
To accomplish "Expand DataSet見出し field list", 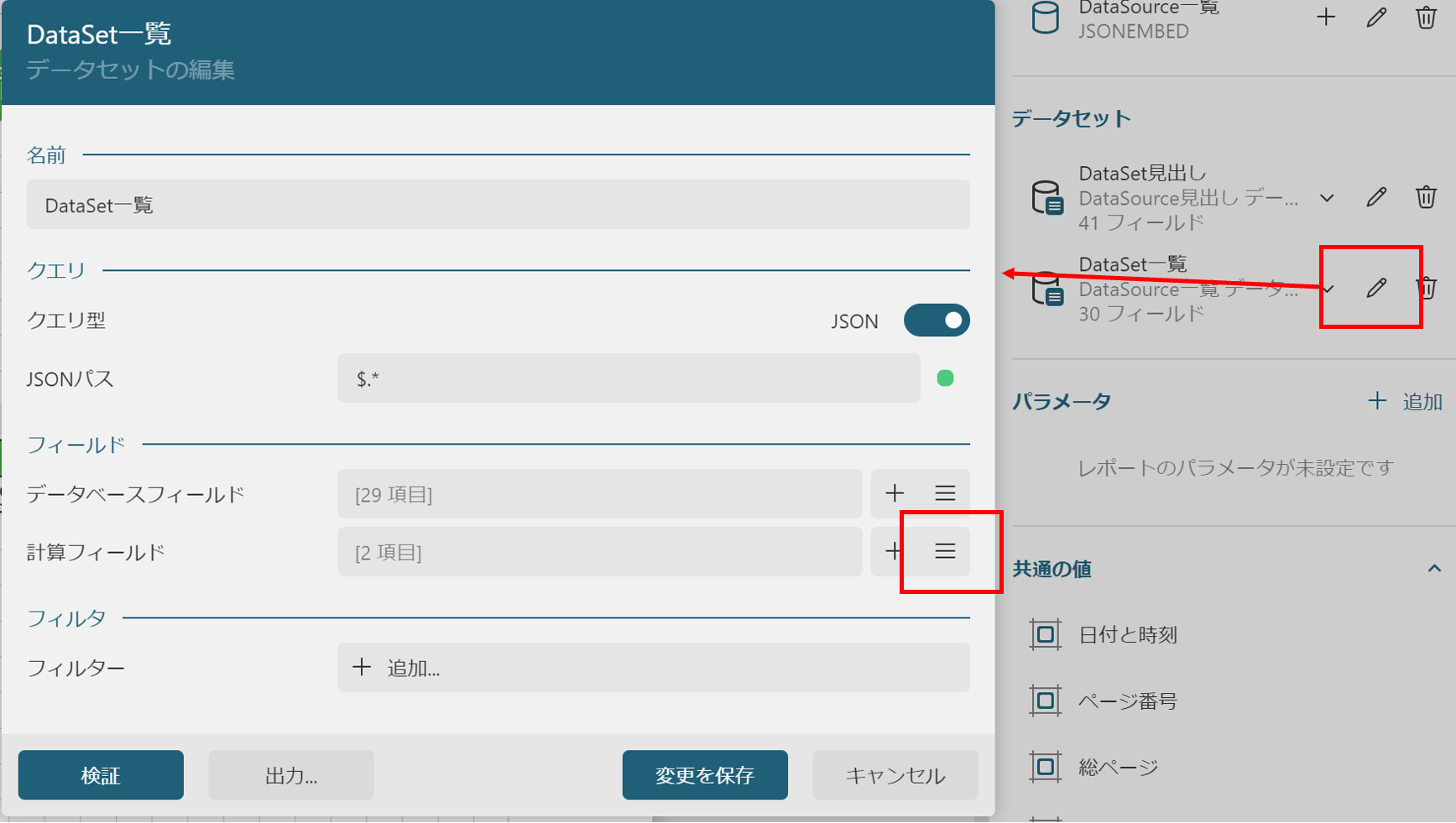I will (1327, 198).
